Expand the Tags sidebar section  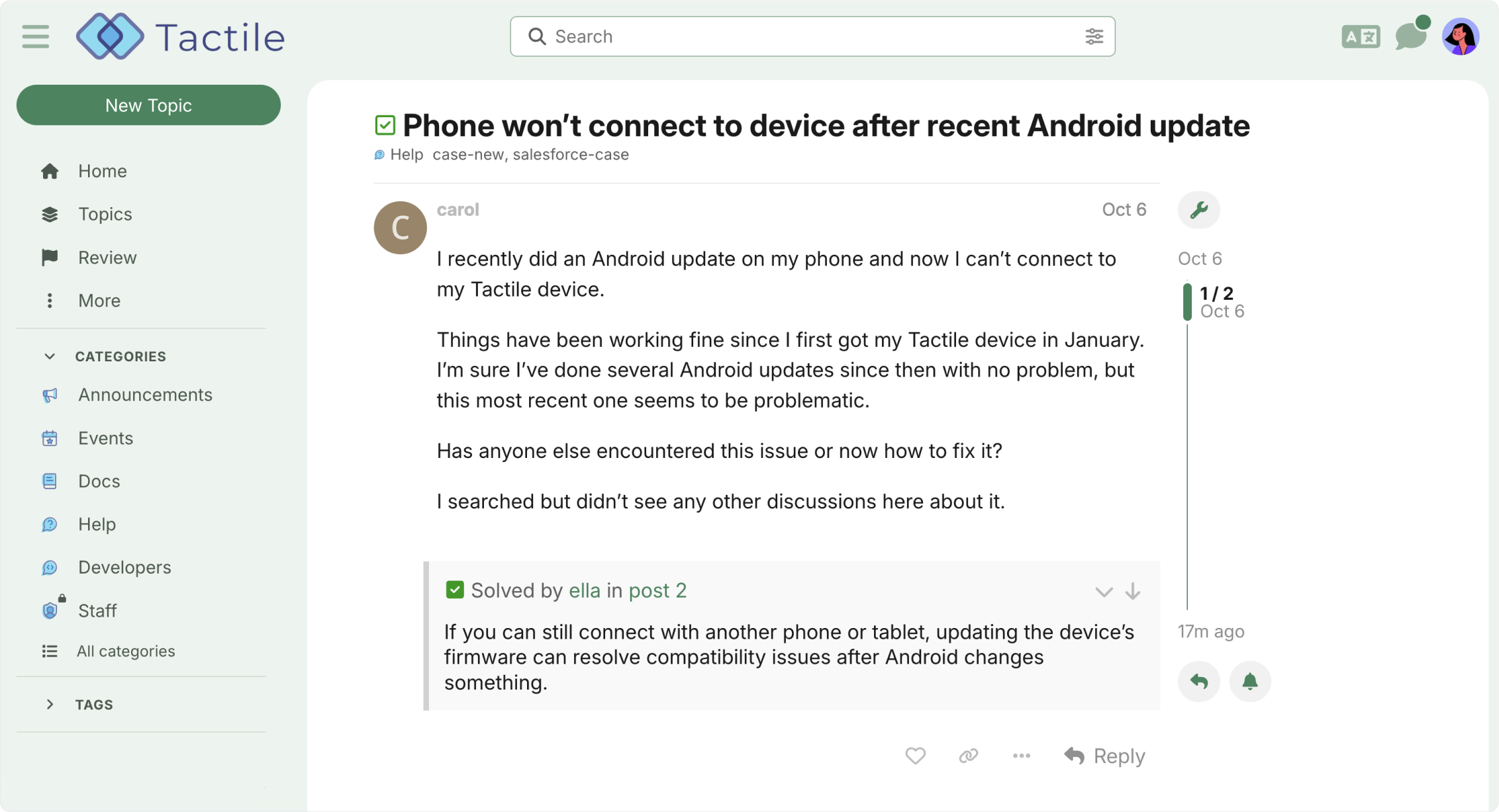coord(50,704)
